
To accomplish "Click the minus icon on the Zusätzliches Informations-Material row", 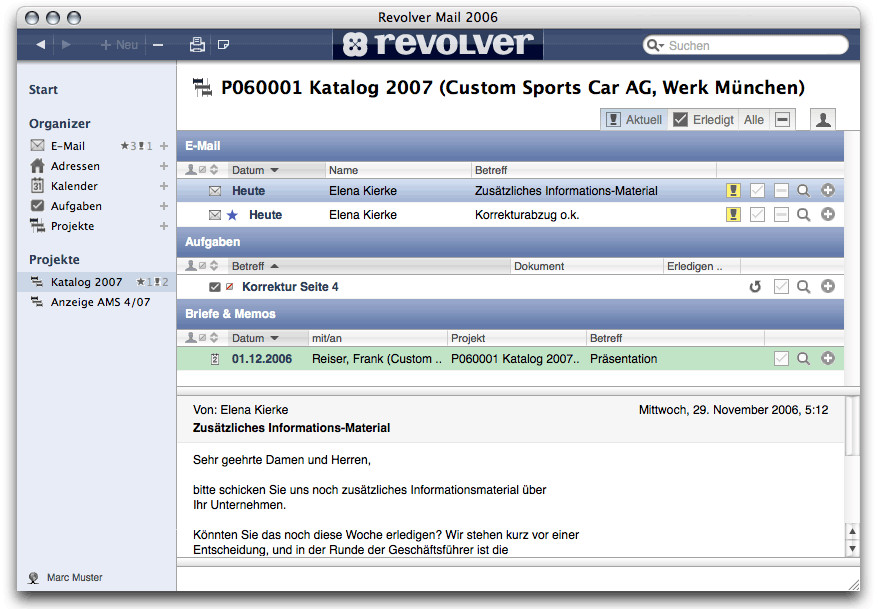I will 781,191.
